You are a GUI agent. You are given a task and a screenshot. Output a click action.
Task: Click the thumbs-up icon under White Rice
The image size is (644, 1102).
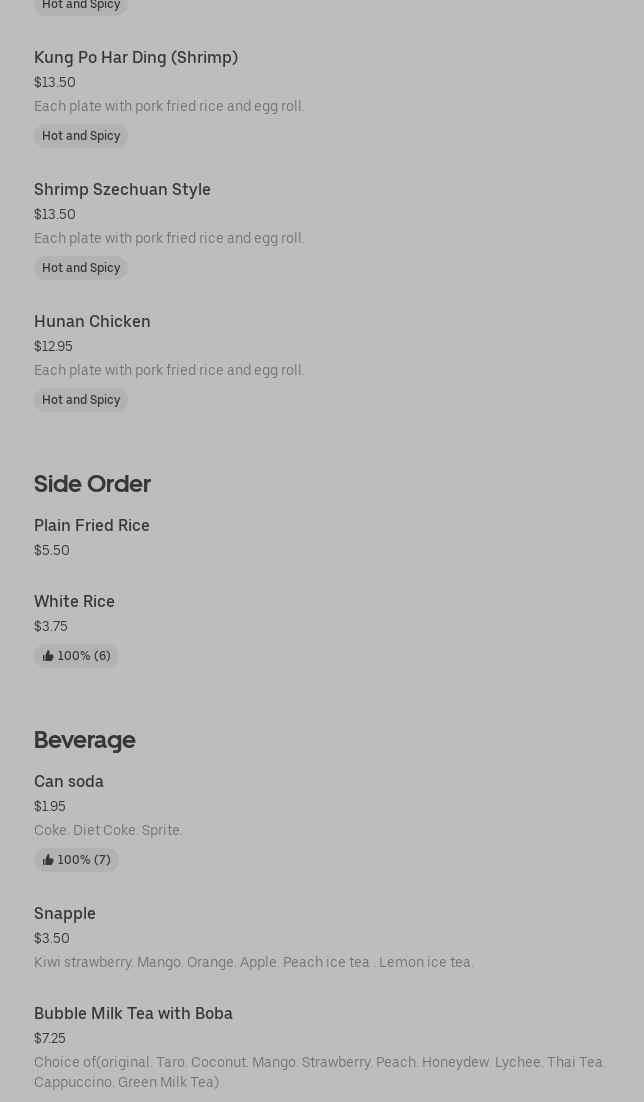click(x=48, y=656)
